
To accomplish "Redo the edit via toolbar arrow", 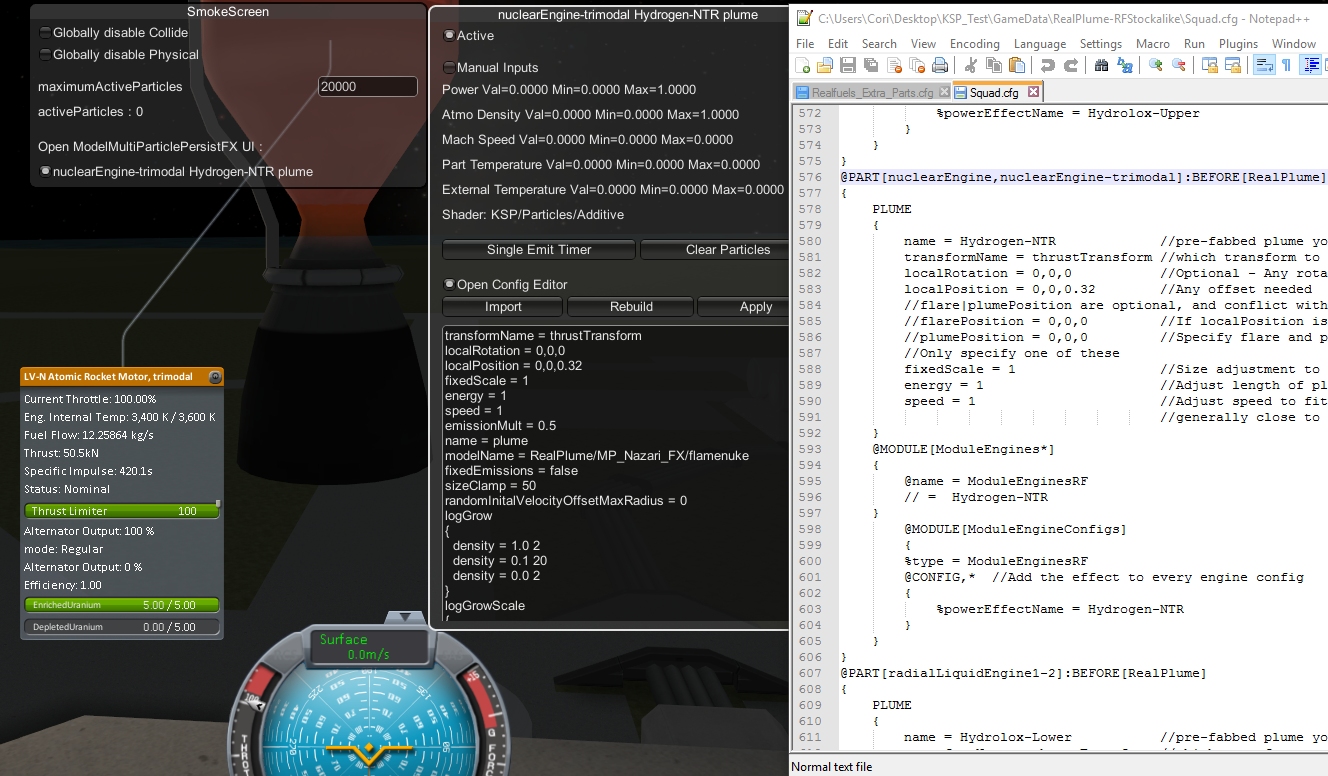I will [1070, 65].
